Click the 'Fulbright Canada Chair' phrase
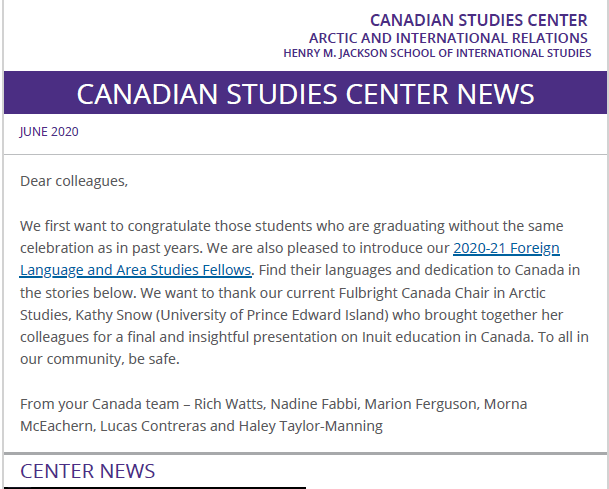This screenshot has height=489, width=609. [x=414, y=292]
